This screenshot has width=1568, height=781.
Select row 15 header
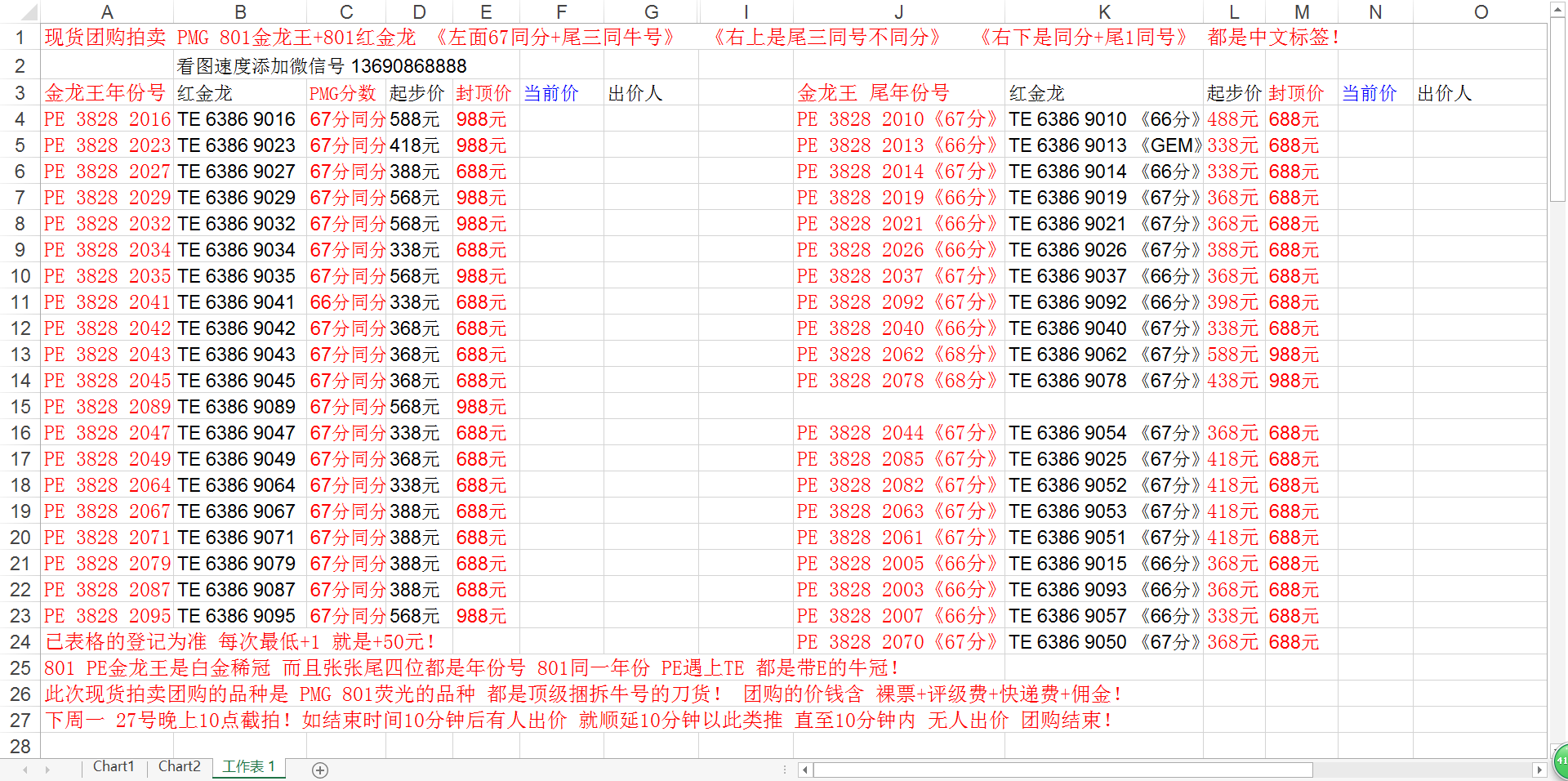(20, 407)
